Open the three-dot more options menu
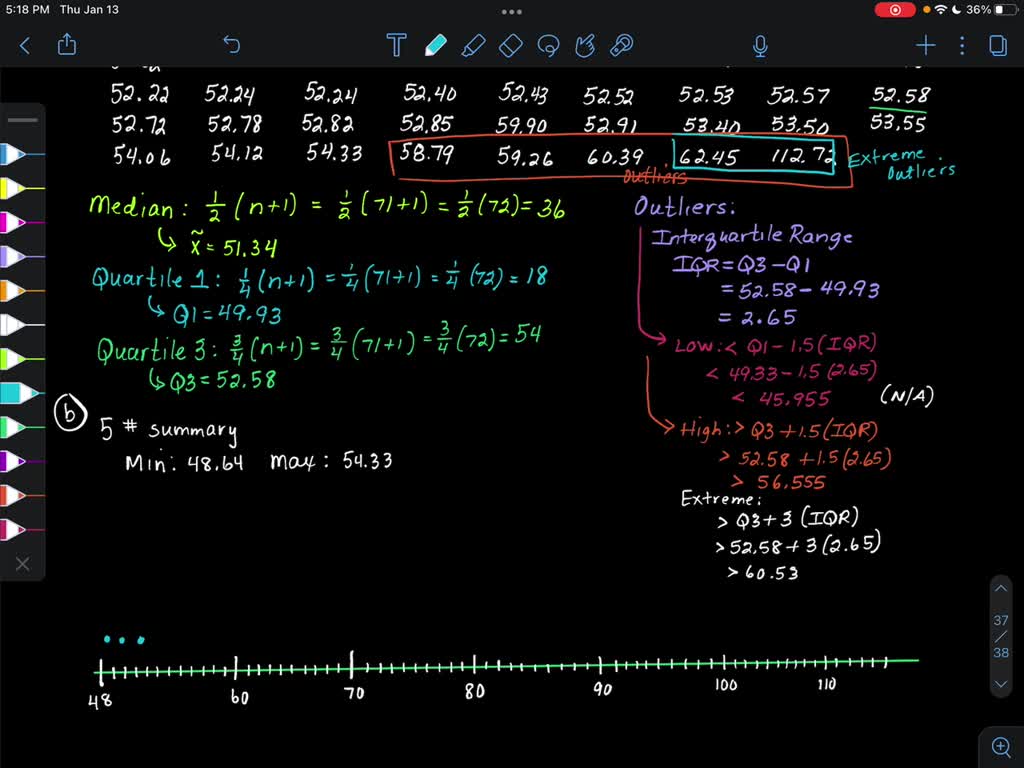This screenshot has height=768, width=1024. click(962, 45)
